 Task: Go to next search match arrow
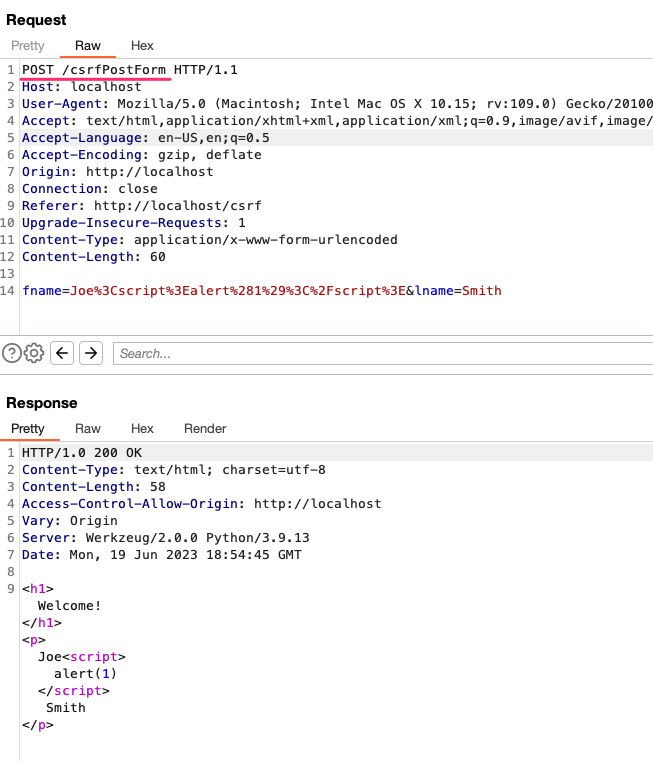(91, 353)
